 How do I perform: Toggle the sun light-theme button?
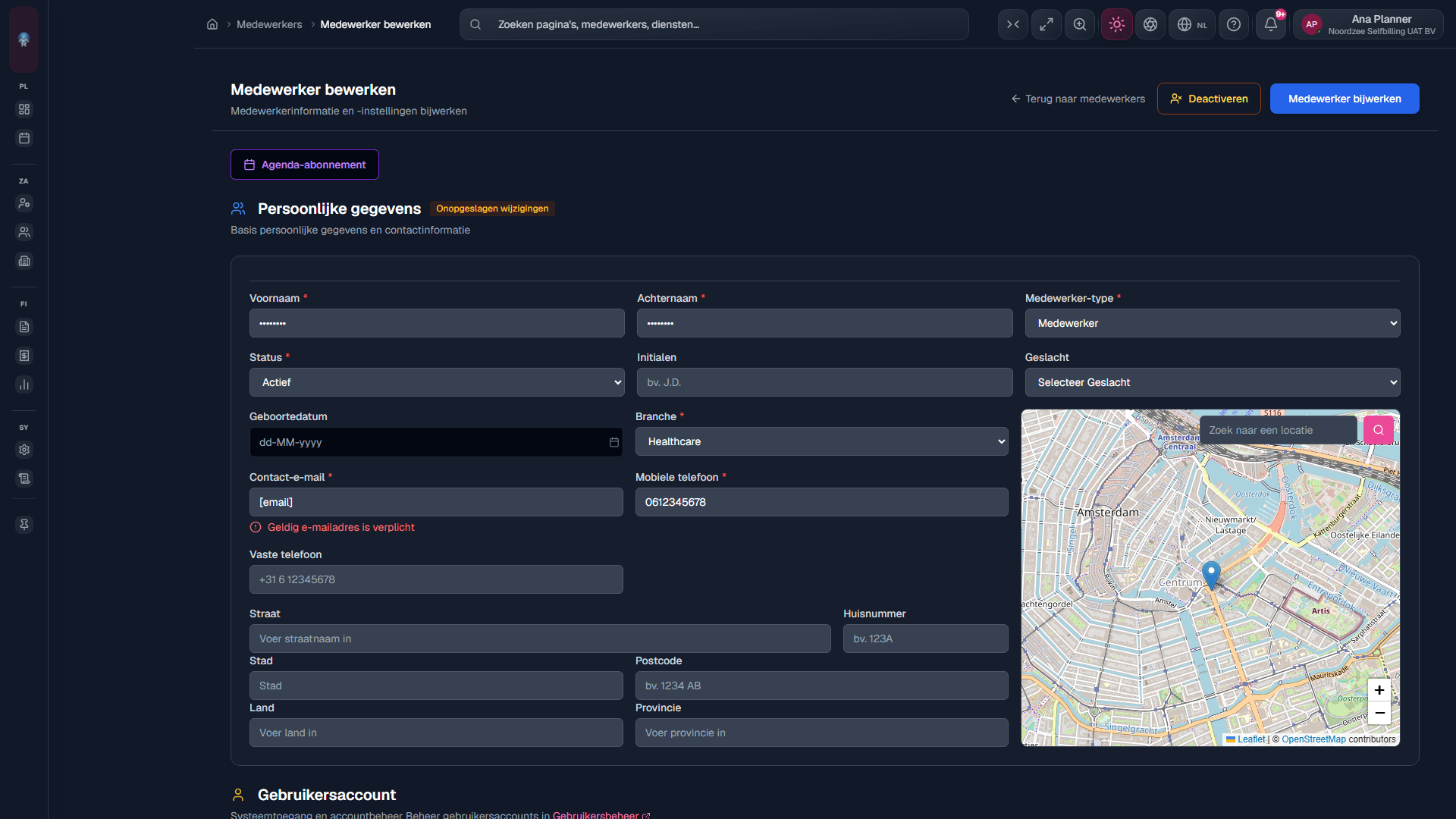pyautogui.click(x=1117, y=24)
